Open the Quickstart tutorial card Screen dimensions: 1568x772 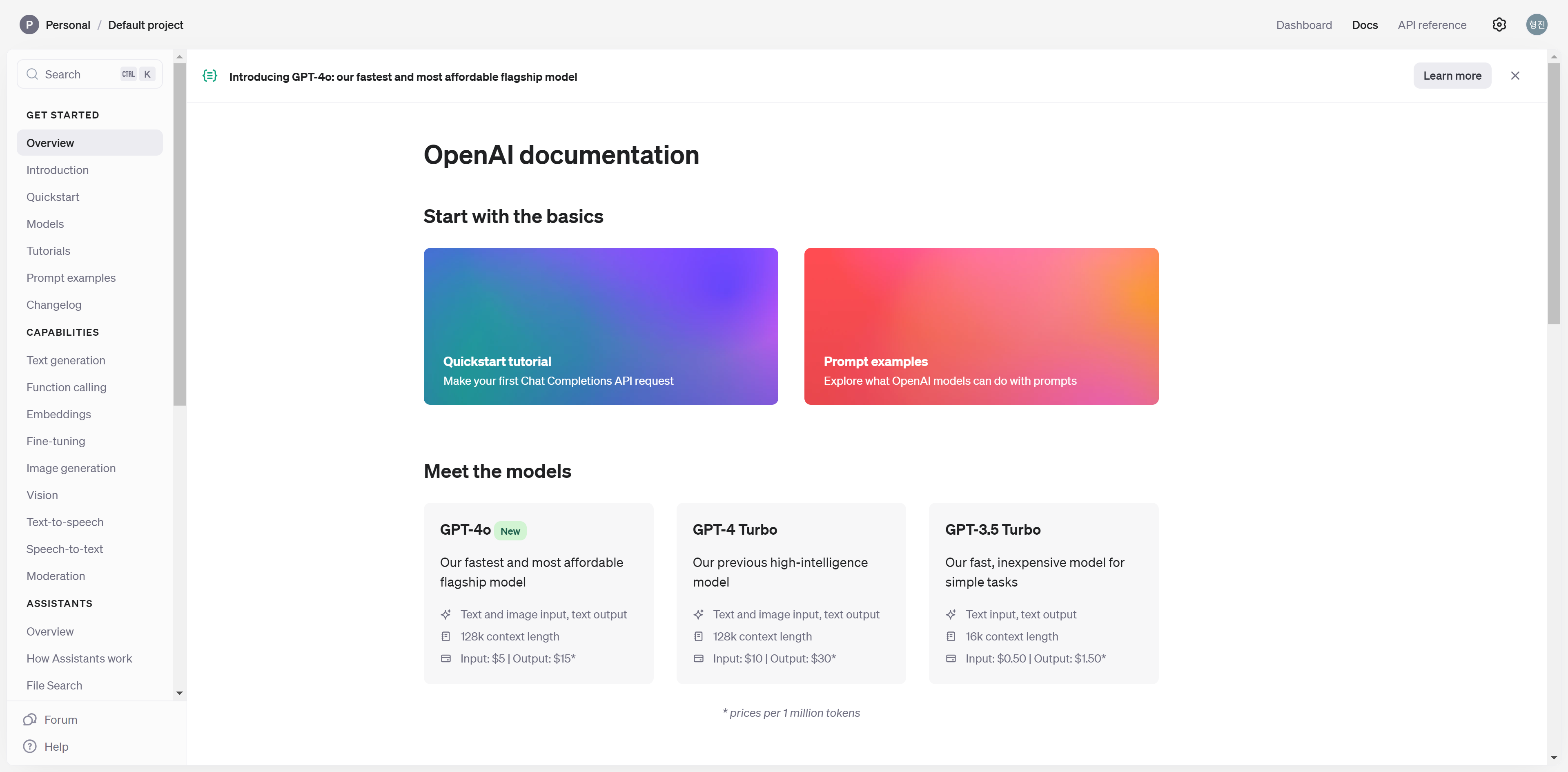click(x=601, y=326)
